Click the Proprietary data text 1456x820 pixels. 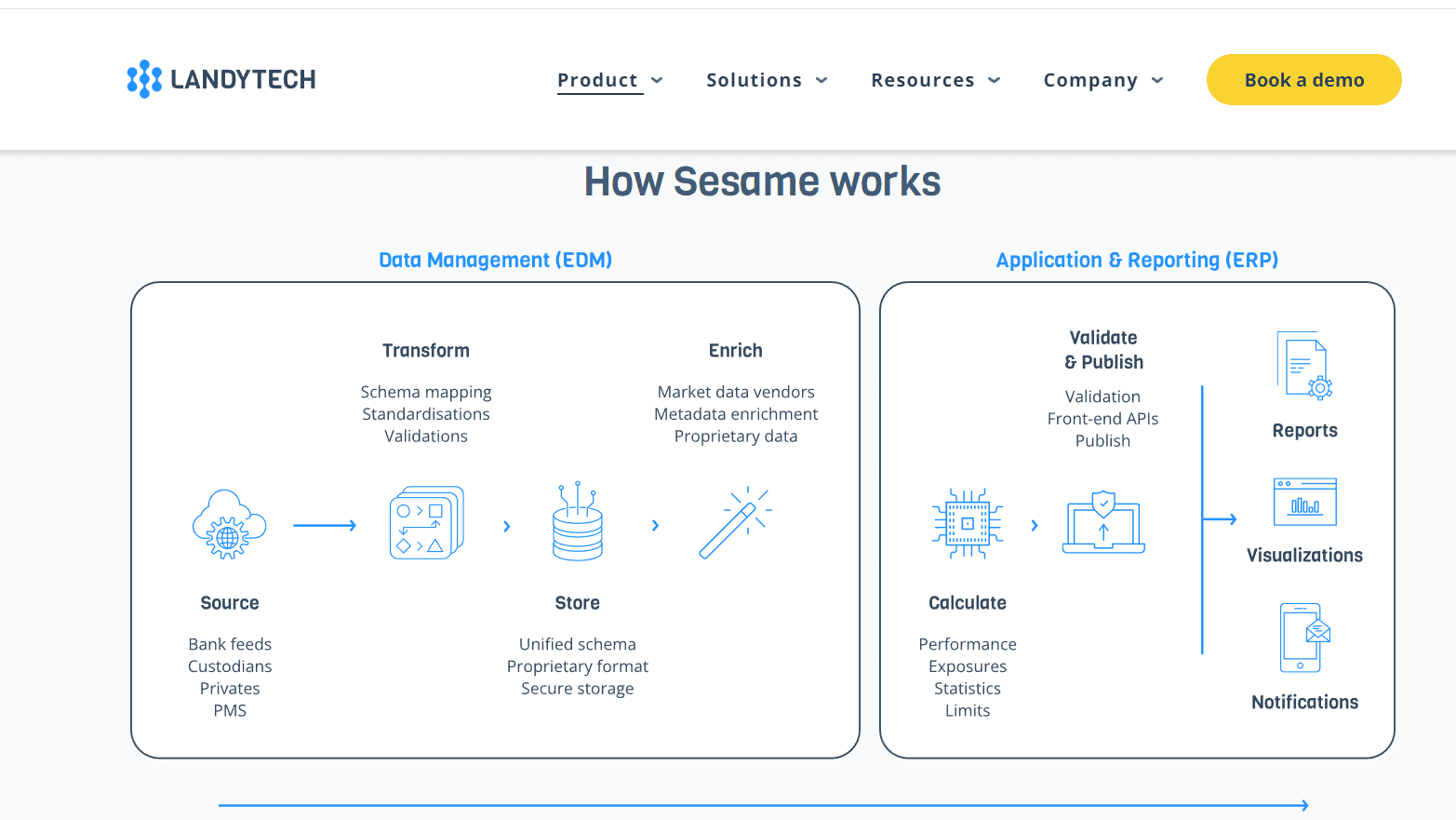point(736,437)
